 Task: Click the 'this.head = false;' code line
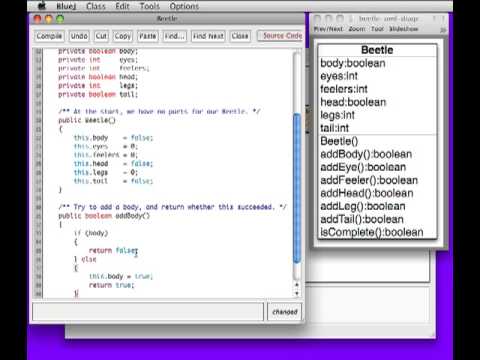point(113,164)
